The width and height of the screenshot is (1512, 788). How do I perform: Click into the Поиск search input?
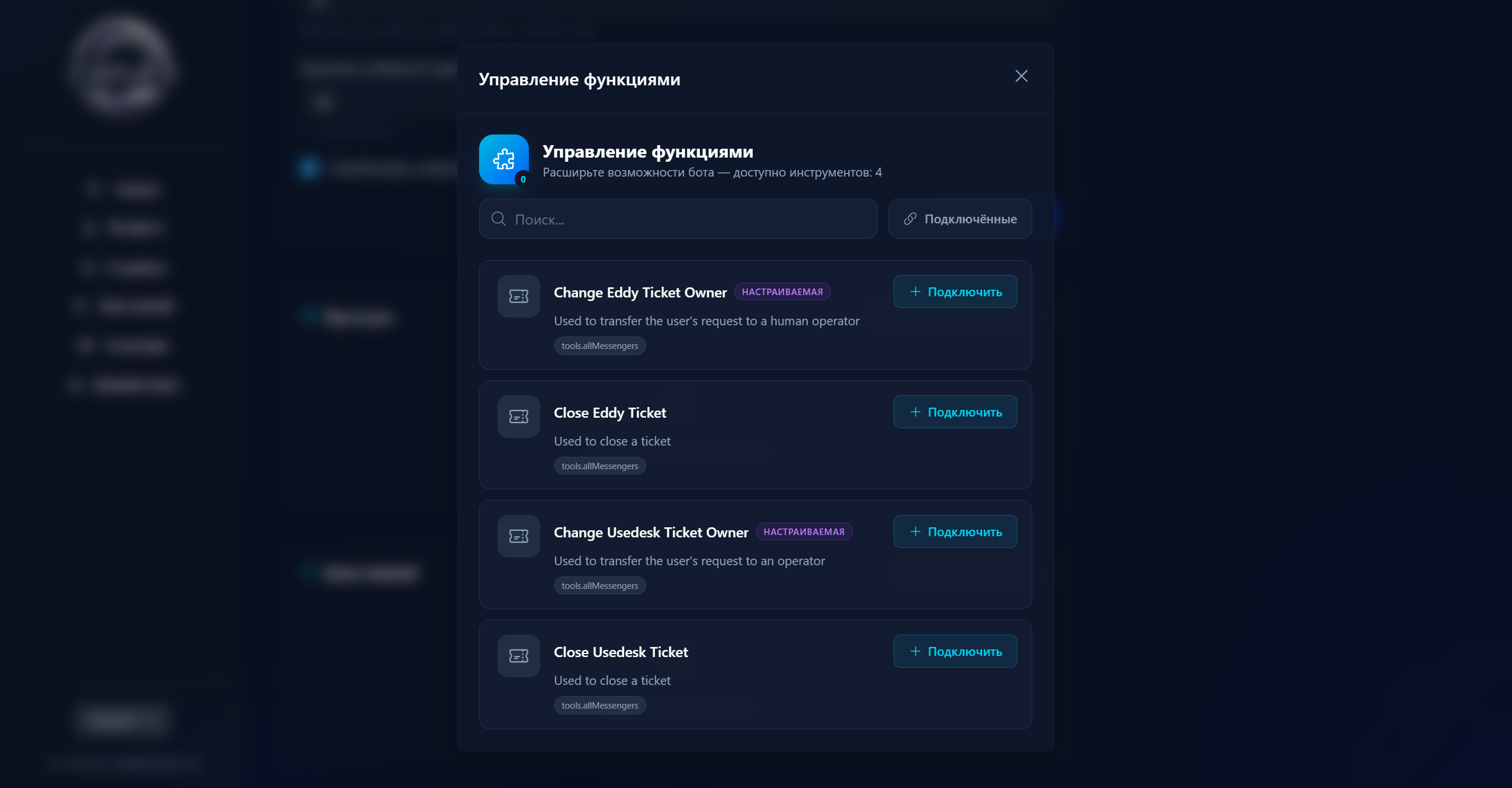687,219
